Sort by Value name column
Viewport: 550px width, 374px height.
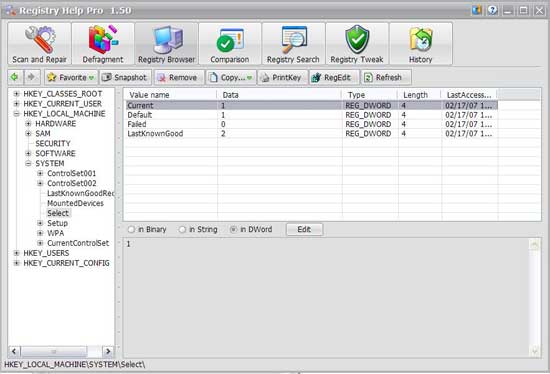171,95
